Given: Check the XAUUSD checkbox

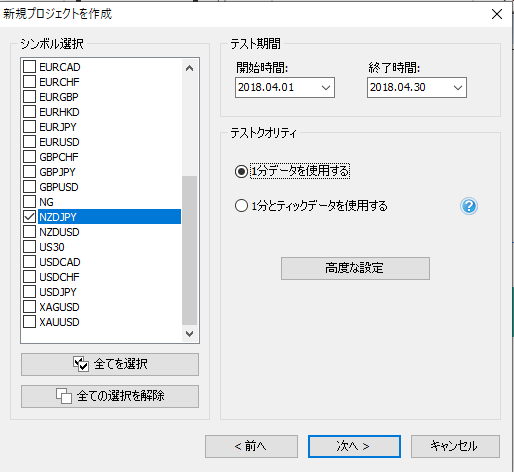Looking at the screenshot, I should point(29,321).
